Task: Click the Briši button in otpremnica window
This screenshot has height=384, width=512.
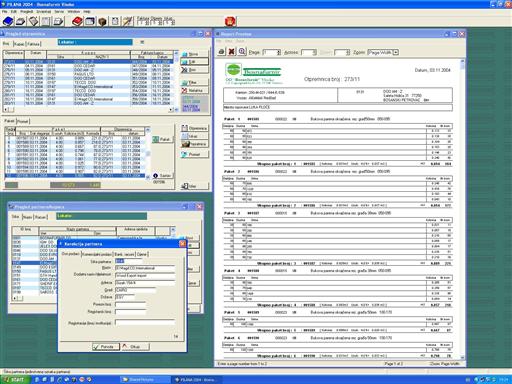Action: click(194, 70)
